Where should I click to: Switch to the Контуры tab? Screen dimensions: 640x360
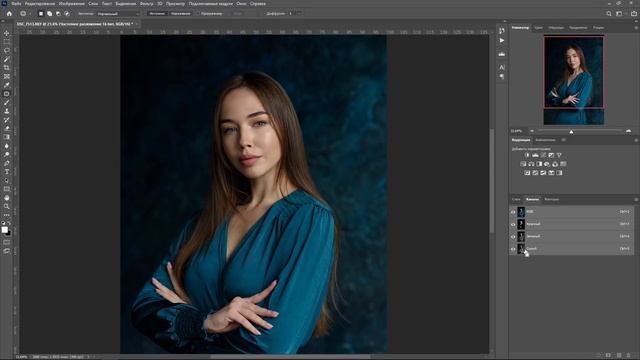[x=551, y=200]
